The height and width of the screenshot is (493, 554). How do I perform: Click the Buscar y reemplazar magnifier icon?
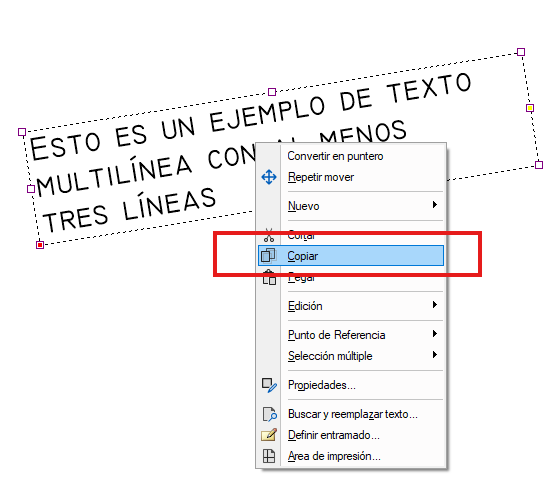[269, 414]
